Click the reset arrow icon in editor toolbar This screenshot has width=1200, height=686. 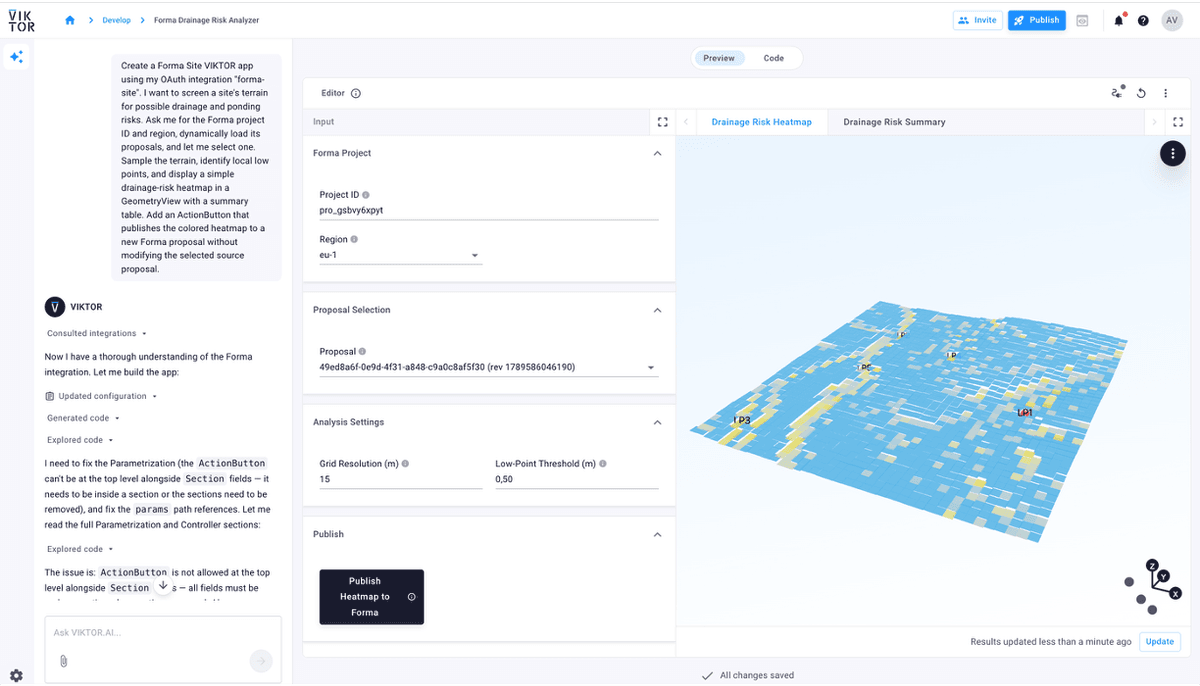pos(1141,93)
